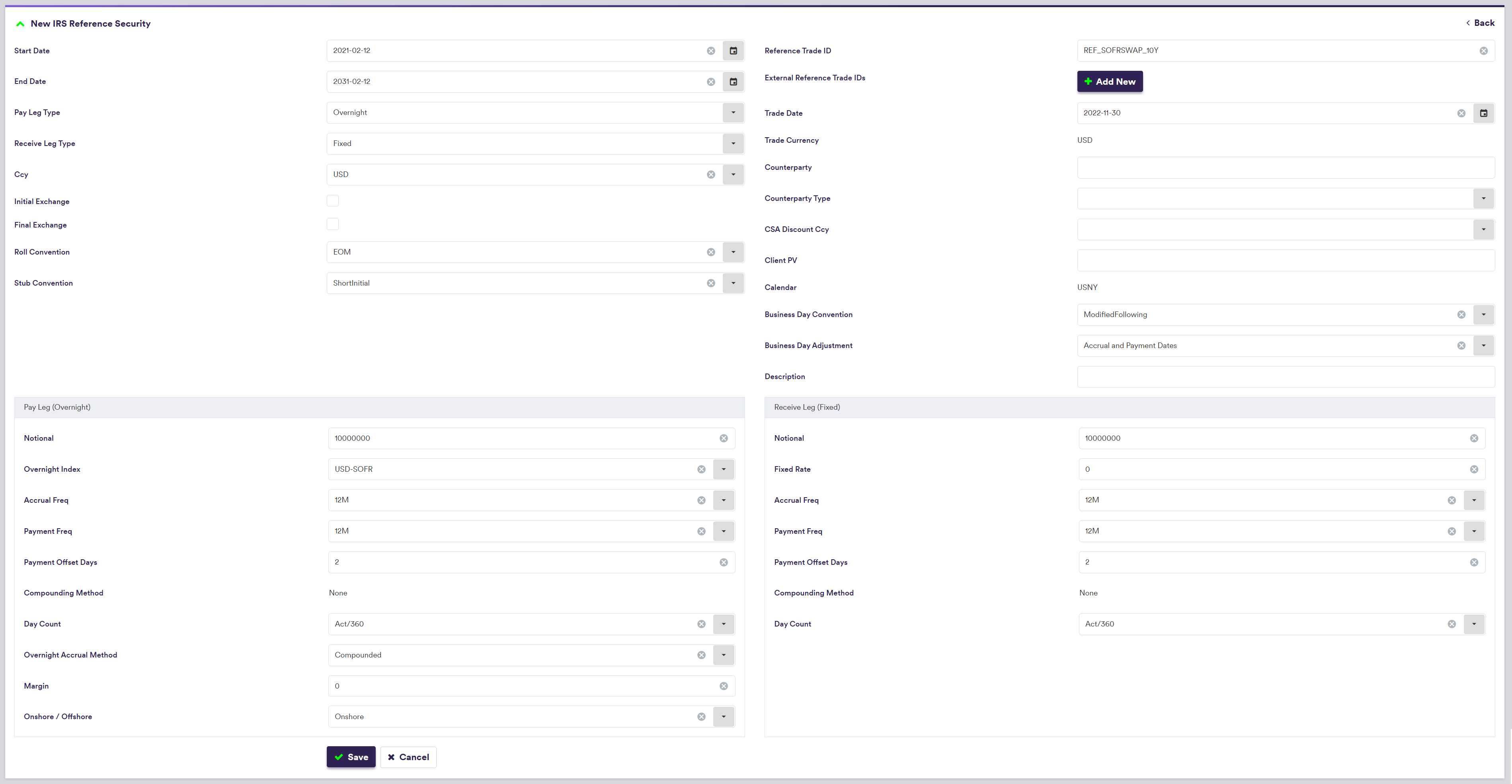Expand the Roll Convention dropdown
This screenshot has width=1512, height=784.
click(733, 252)
